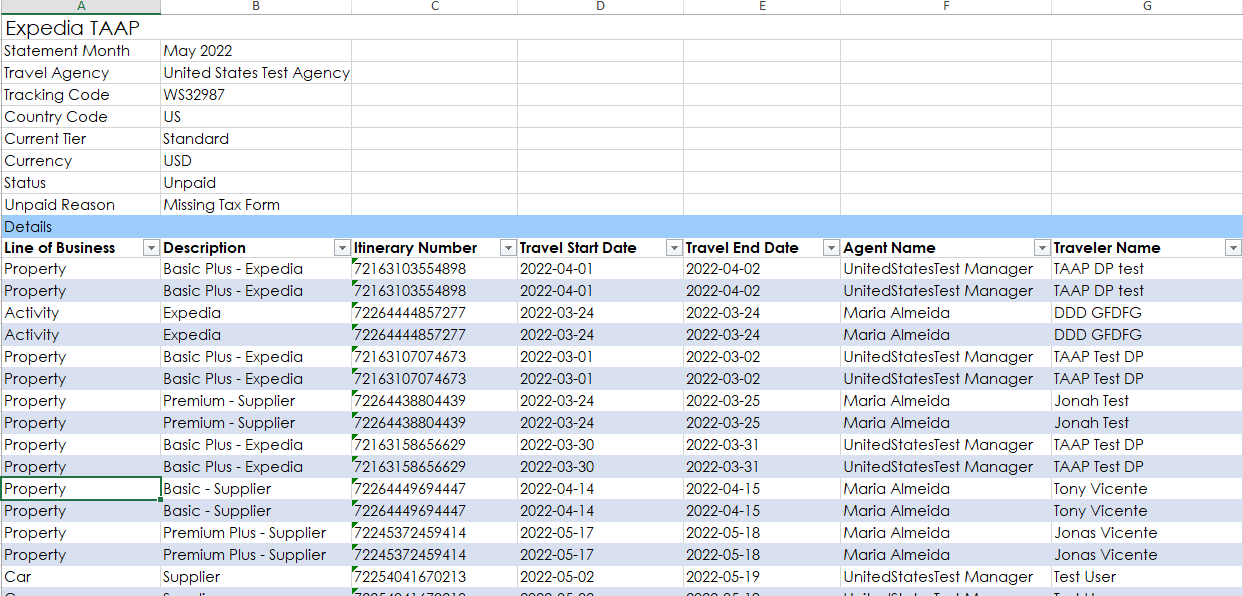Select the Country Code label cell

81,117
